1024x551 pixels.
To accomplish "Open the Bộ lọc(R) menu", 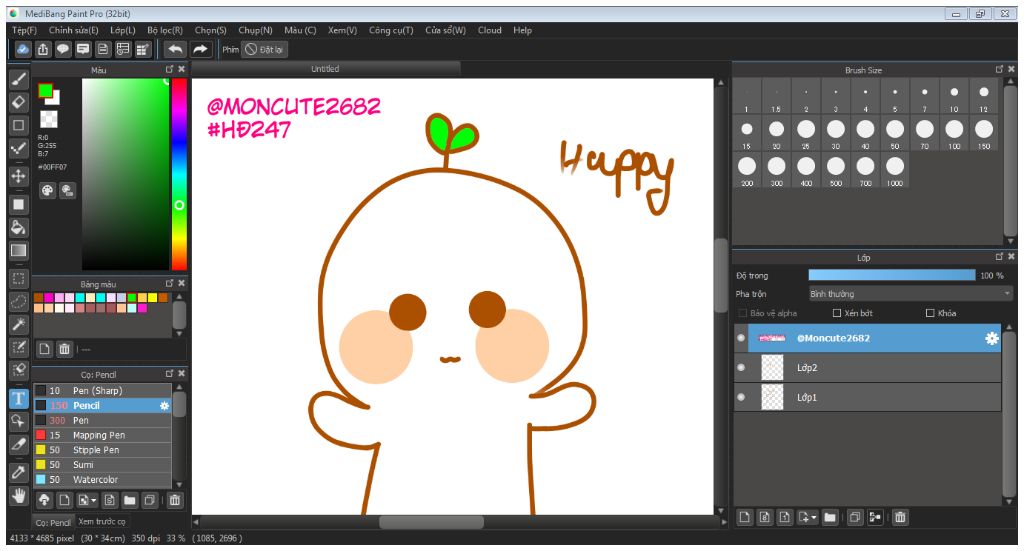I will (165, 30).
